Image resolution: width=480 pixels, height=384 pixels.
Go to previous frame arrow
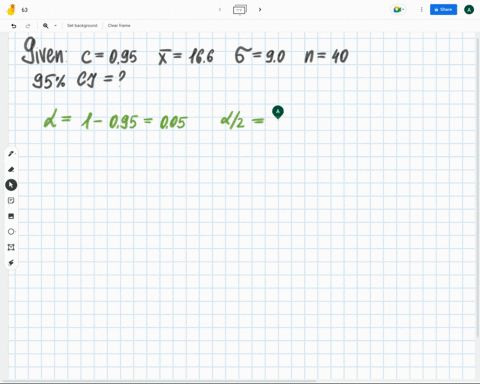click(x=220, y=10)
